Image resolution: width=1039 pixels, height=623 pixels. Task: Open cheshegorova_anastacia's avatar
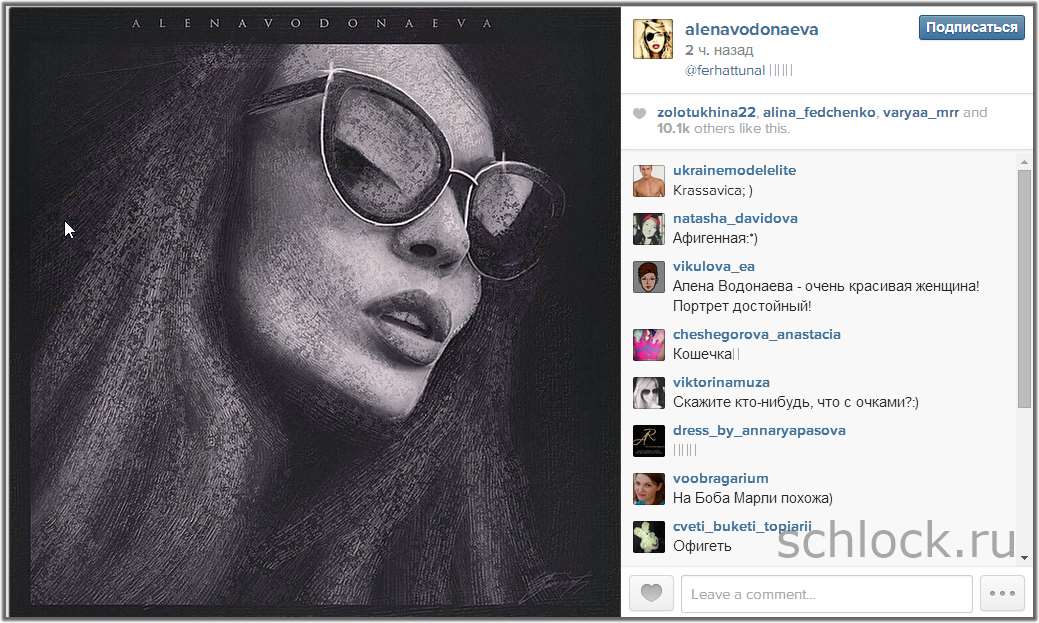pyautogui.click(x=649, y=344)
